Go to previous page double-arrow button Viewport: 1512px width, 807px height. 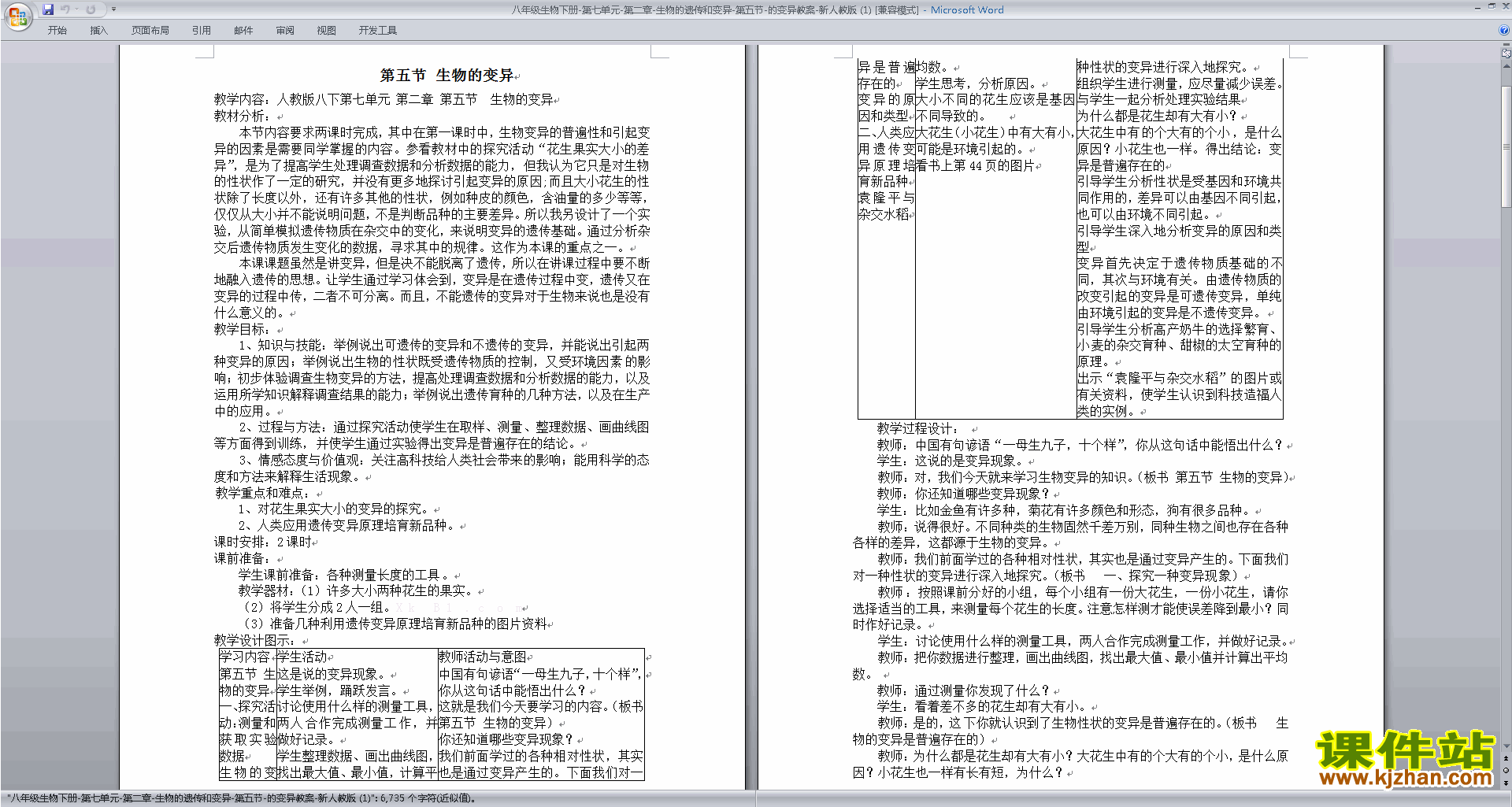[x=1506, y=758]
